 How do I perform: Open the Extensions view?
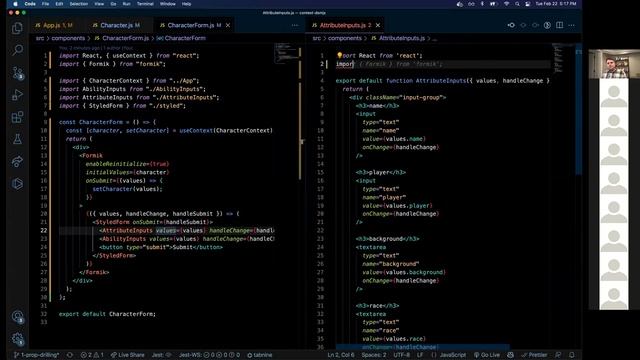pos(17,117)
